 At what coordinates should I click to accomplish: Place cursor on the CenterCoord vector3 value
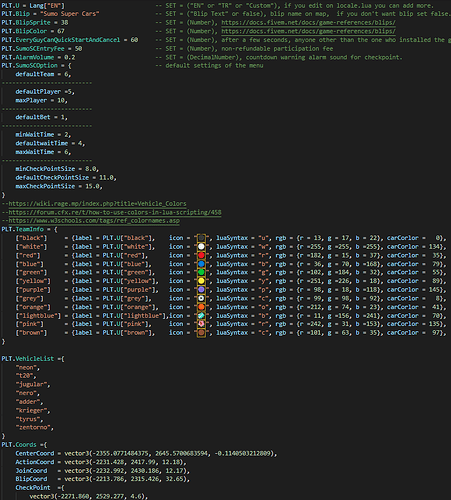[x=170, y=453]
